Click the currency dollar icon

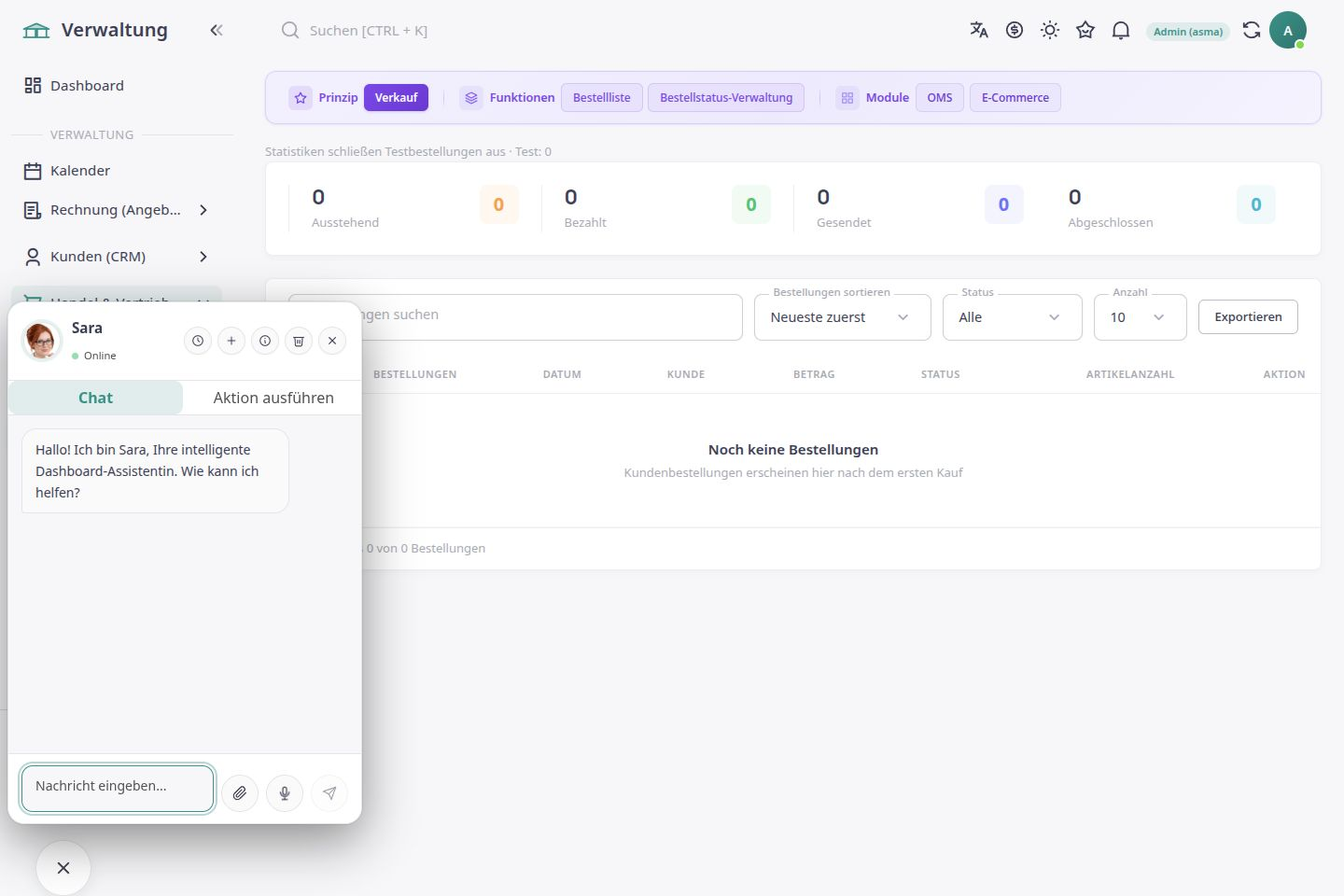click(x=1015, y=30)
